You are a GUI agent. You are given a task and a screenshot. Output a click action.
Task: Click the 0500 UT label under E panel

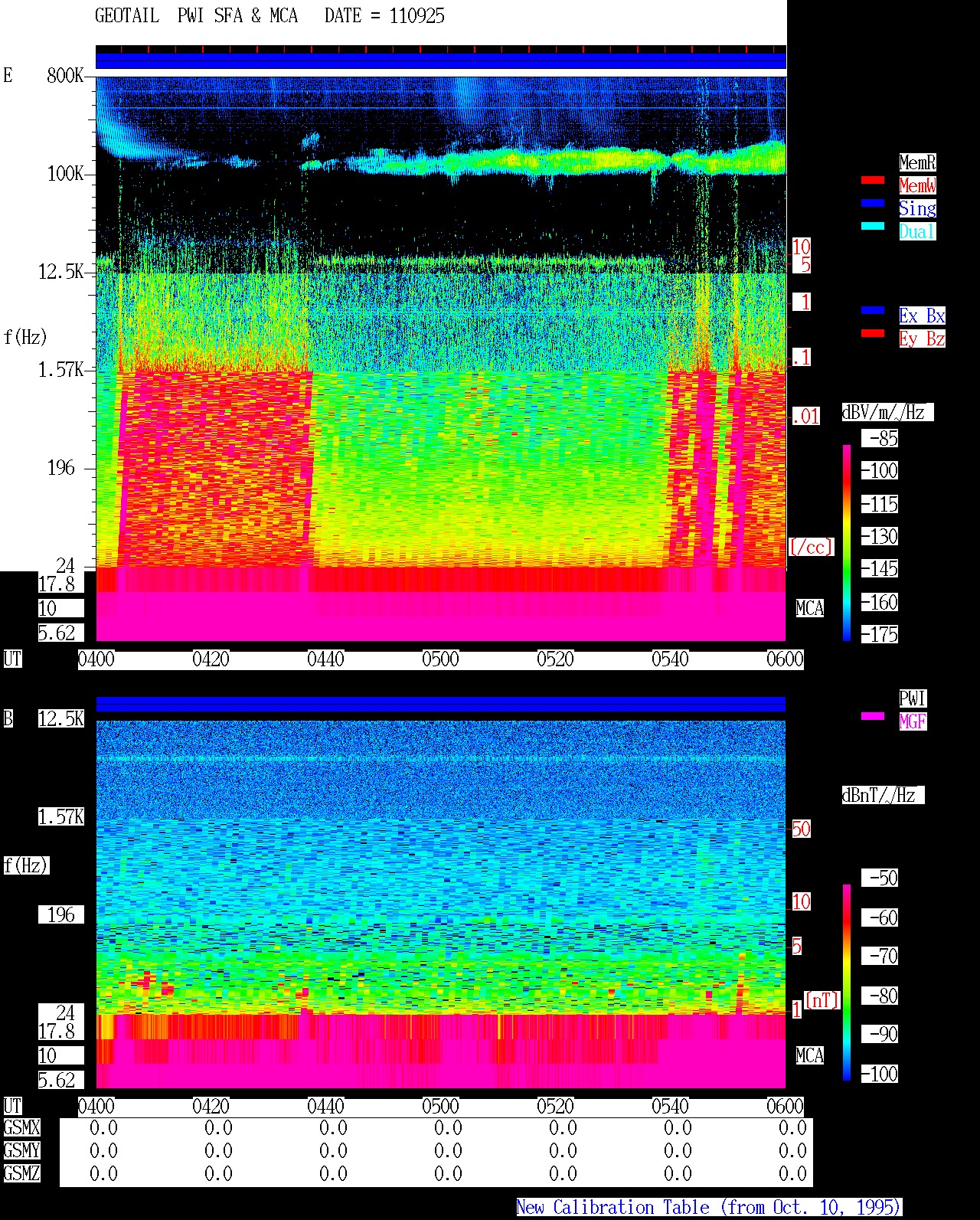pyautogui.click(x=440, y=659)
